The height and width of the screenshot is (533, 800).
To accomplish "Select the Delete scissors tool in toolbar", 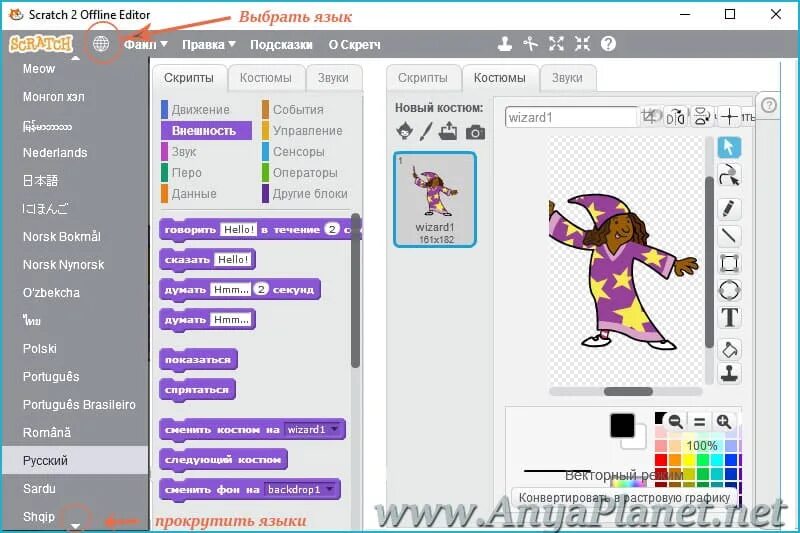I will (x=531, y=44).
